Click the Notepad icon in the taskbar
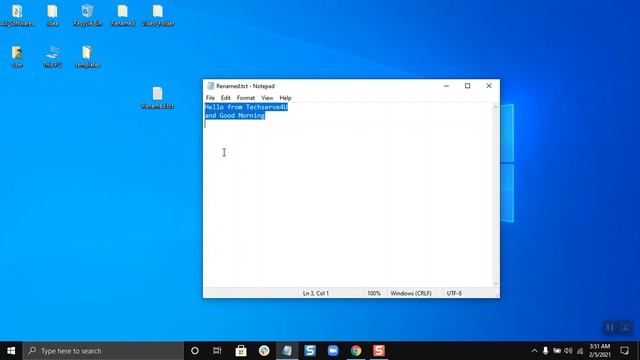Image resolution: width=640 pixels, height=360 pixels. point(287,351)
